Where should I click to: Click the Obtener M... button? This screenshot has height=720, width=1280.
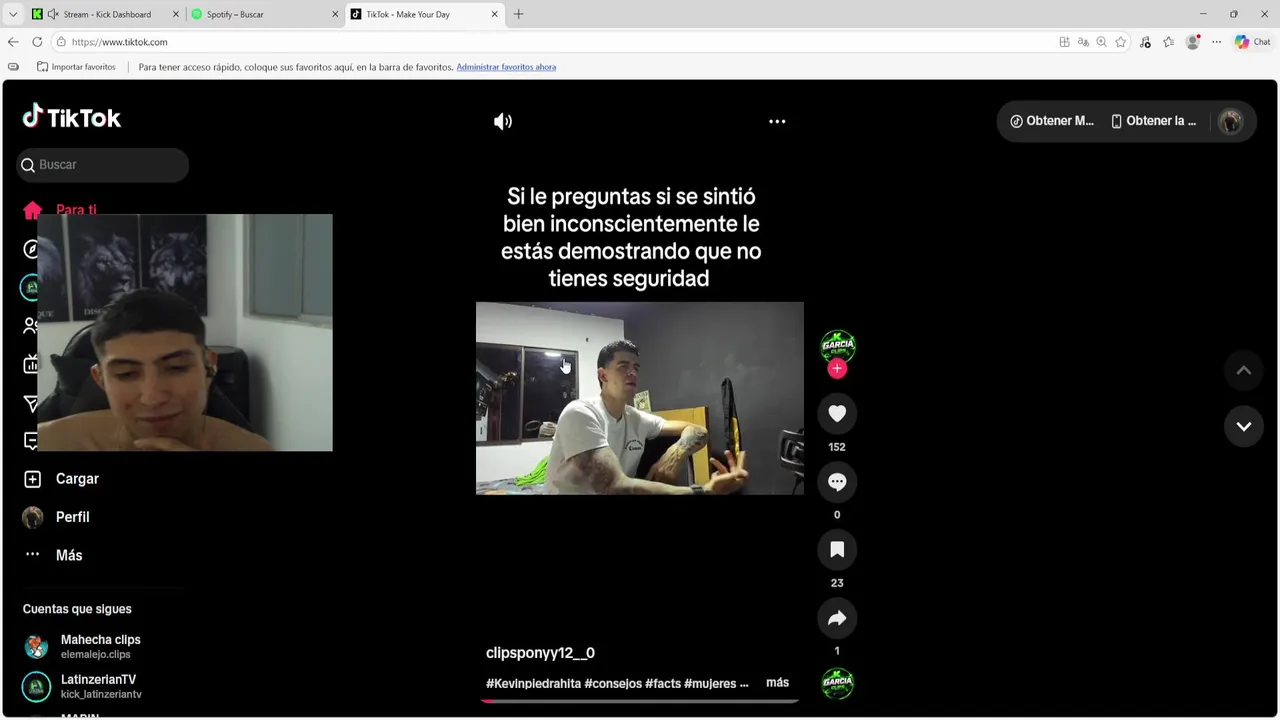tap(1052, 121)
